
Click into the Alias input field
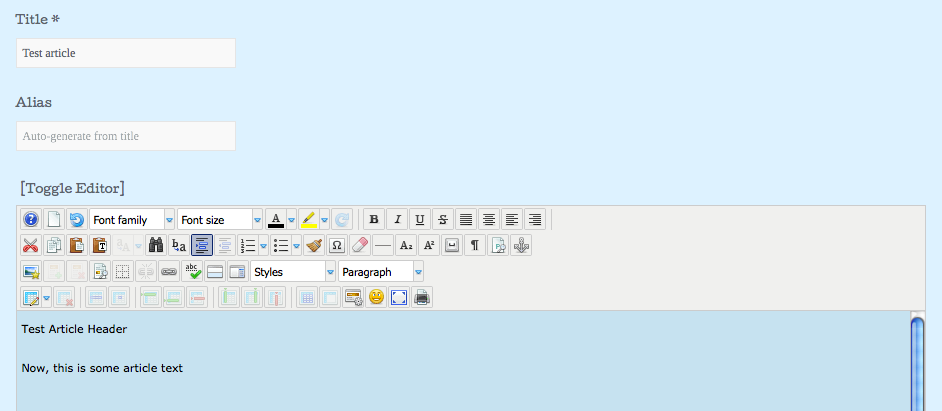coord(126,136)
